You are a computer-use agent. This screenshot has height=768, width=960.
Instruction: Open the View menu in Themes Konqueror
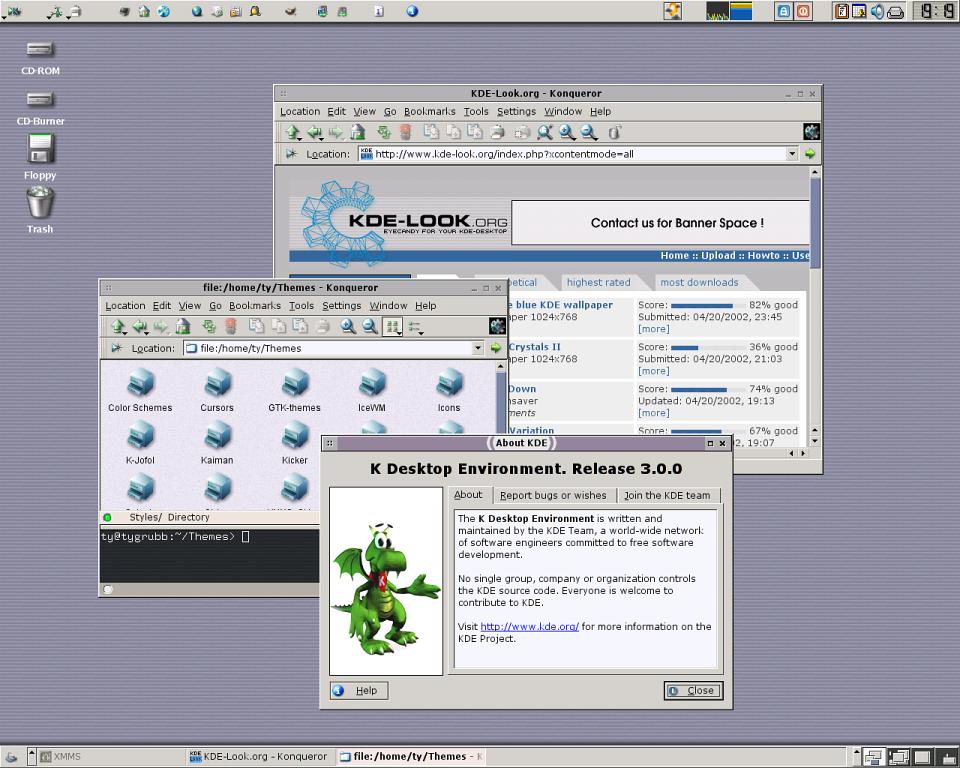click(190, 306)
